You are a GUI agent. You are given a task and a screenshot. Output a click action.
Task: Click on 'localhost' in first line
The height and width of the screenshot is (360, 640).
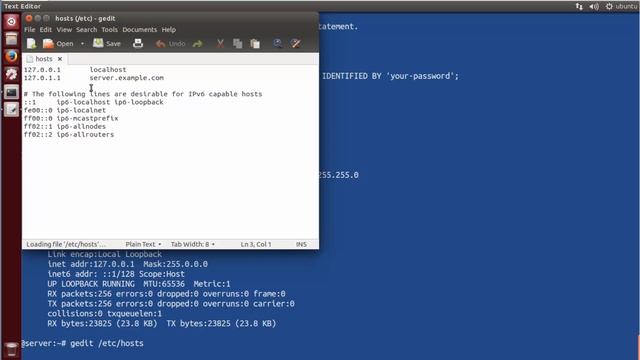pyautogui.click(x=108, y=70)
